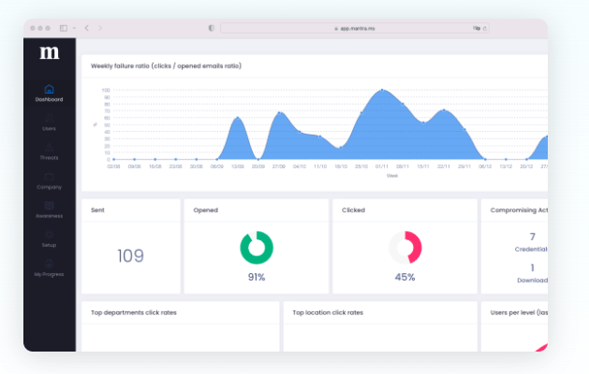The width and height of the screenshot is (589, 374).
Task: Click the 45% clicked value
Action: pyautogui.click(x=405, y=277)
